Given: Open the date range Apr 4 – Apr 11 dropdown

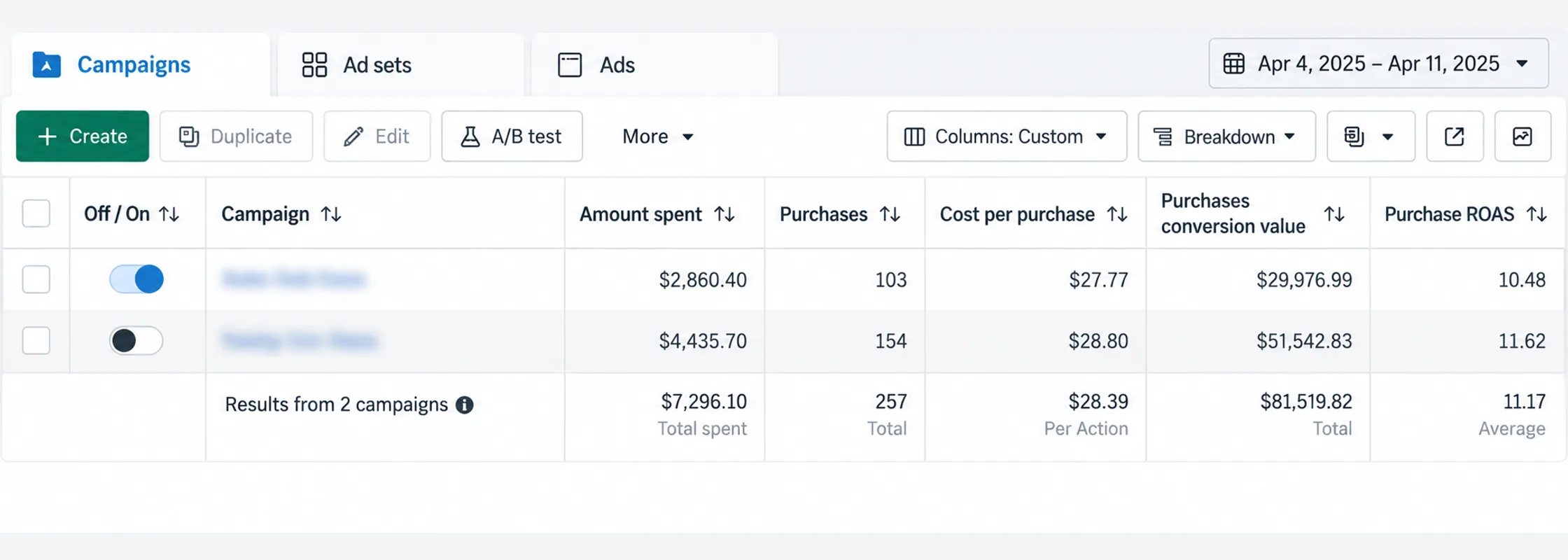Looking at the screenshot, I should (x=1378, y=64).
